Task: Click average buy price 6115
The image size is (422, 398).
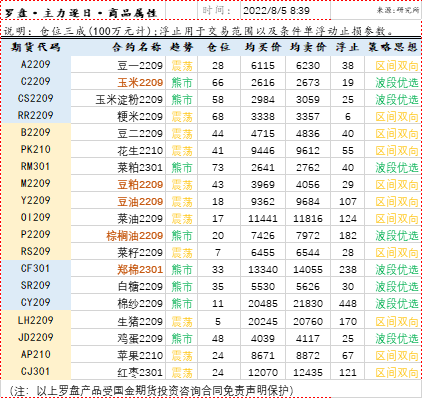Action: tap(263, 66)
